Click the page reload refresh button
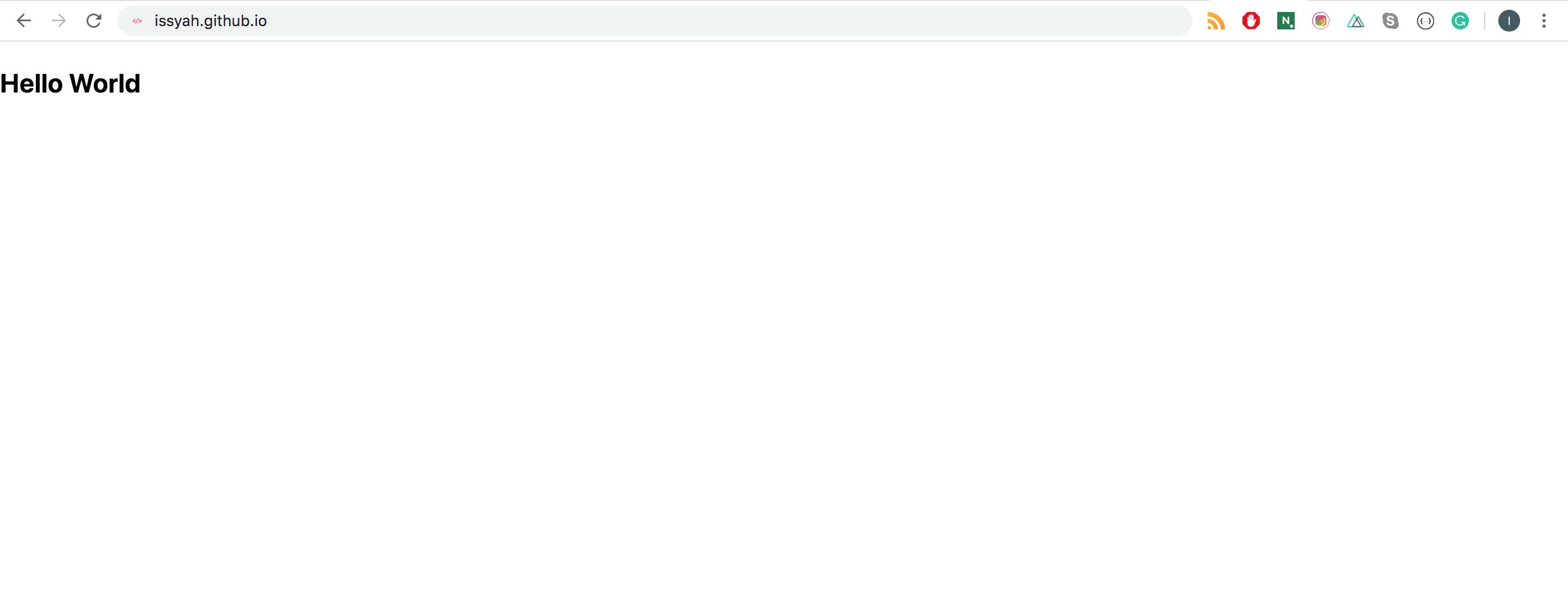Viewport: 1568px width, 591px height. coord(94,21)
